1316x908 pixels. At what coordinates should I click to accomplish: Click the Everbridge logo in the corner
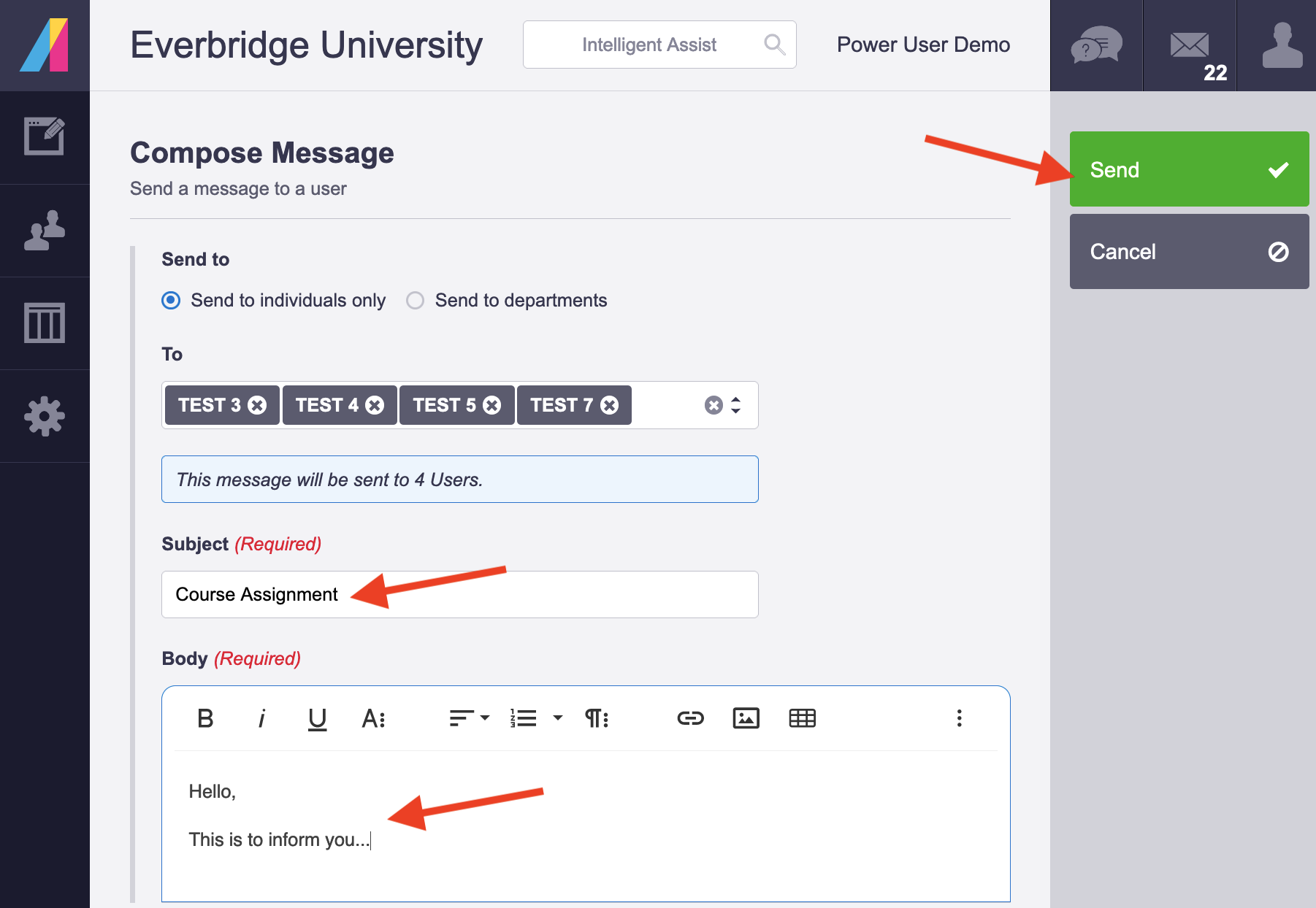[45, 45]
